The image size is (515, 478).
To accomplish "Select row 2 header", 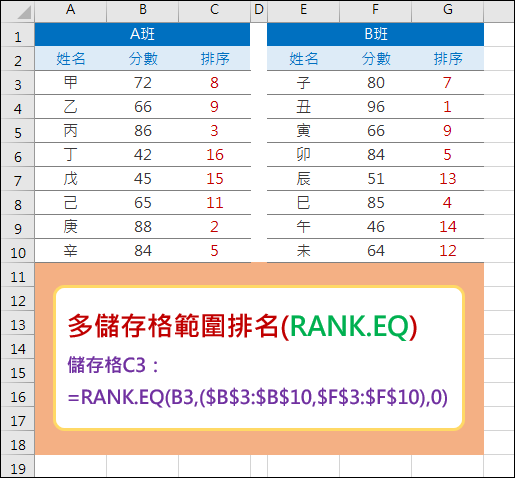I will (x=18, y=59).
